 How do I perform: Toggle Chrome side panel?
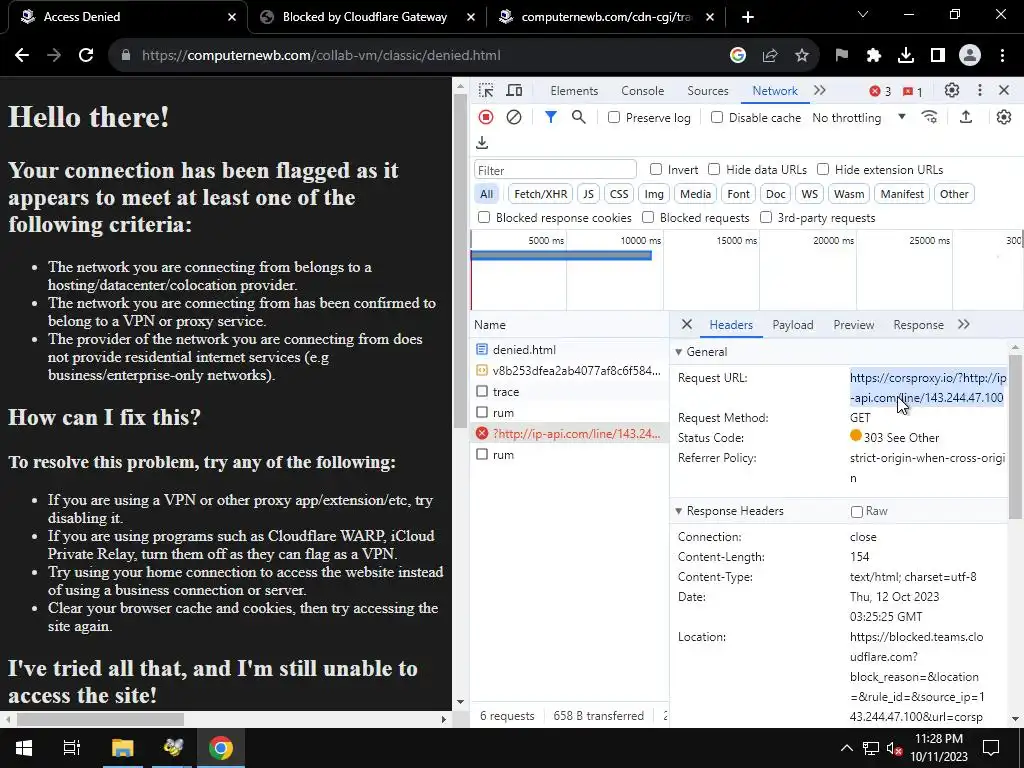pyautogui.click(x=938, y=56)
